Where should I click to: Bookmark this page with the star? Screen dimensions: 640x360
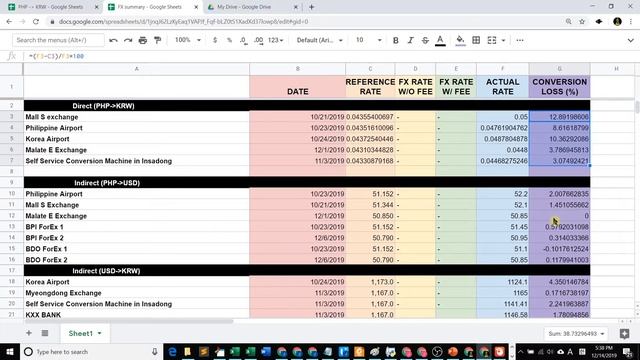pos(582,22)
